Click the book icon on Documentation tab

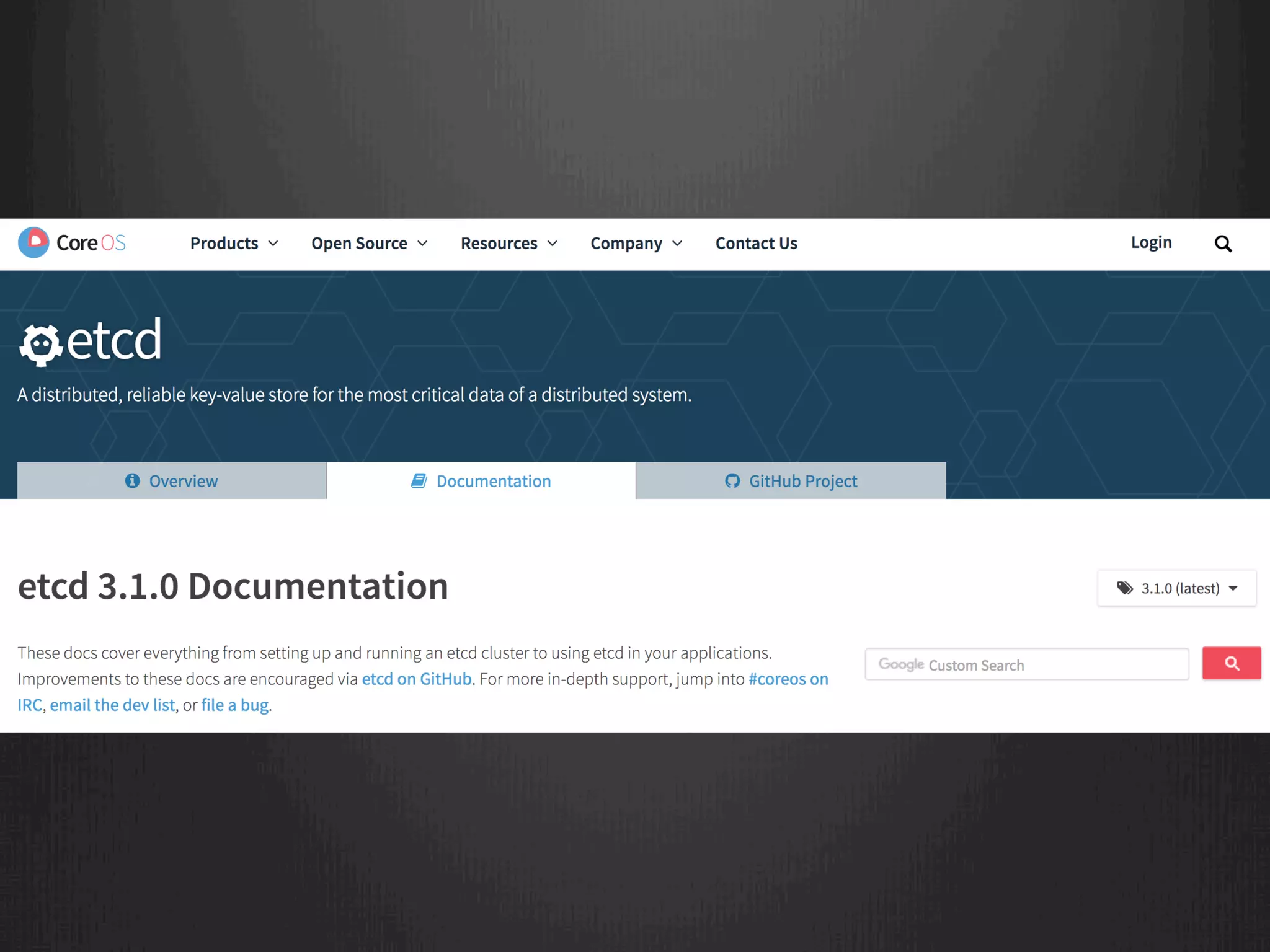[x=419, y=480]
